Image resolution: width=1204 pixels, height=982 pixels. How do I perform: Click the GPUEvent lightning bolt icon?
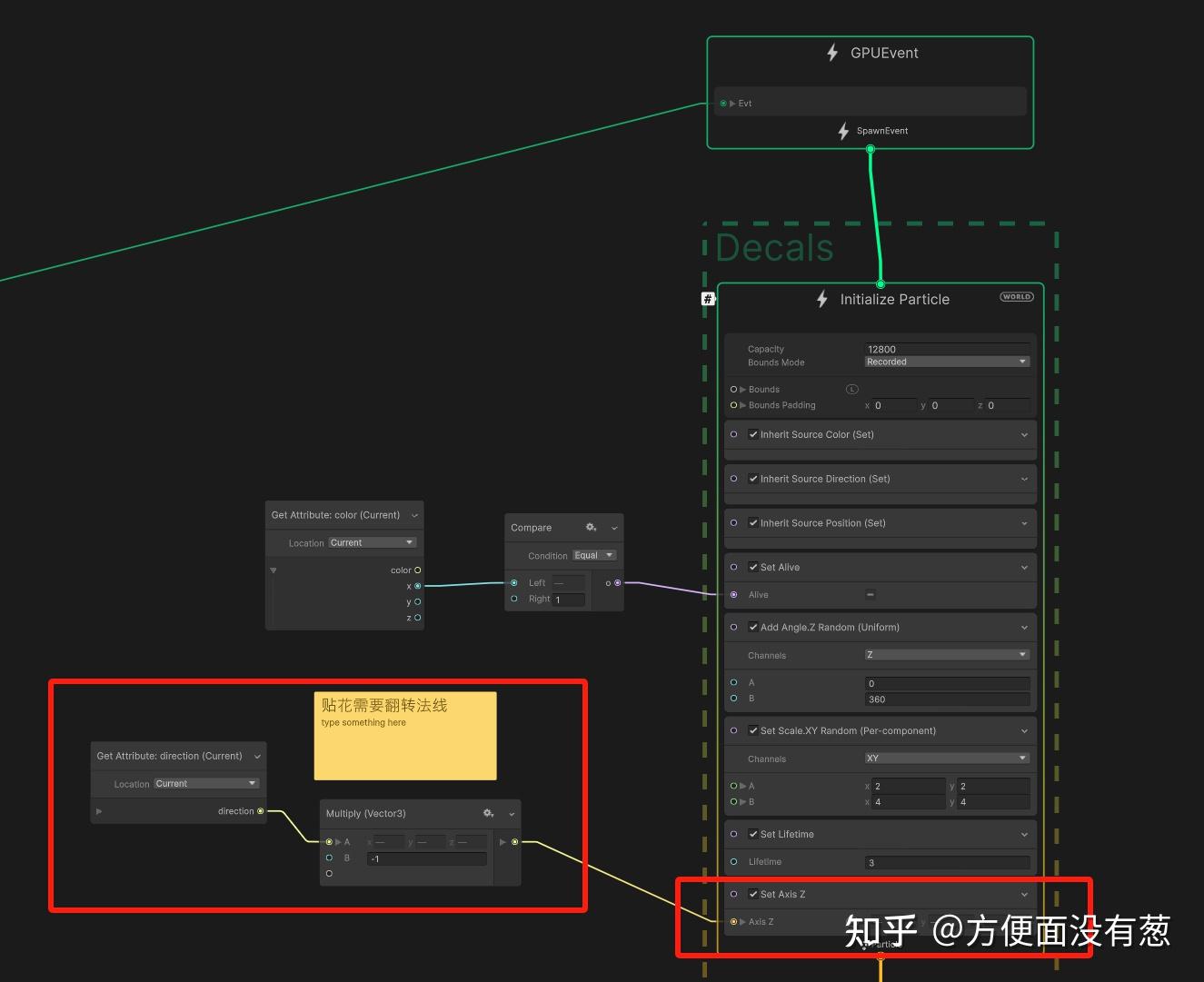tap(832, 53)
